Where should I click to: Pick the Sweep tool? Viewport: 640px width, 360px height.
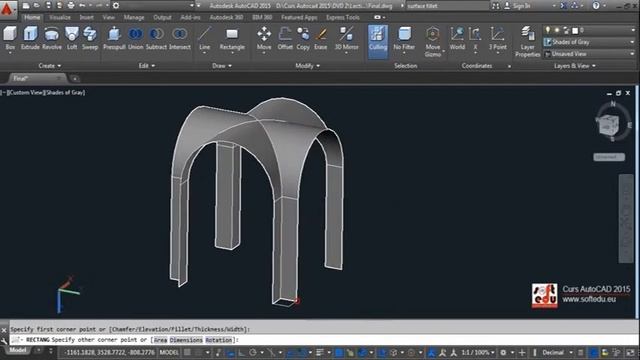click(90, 38)
